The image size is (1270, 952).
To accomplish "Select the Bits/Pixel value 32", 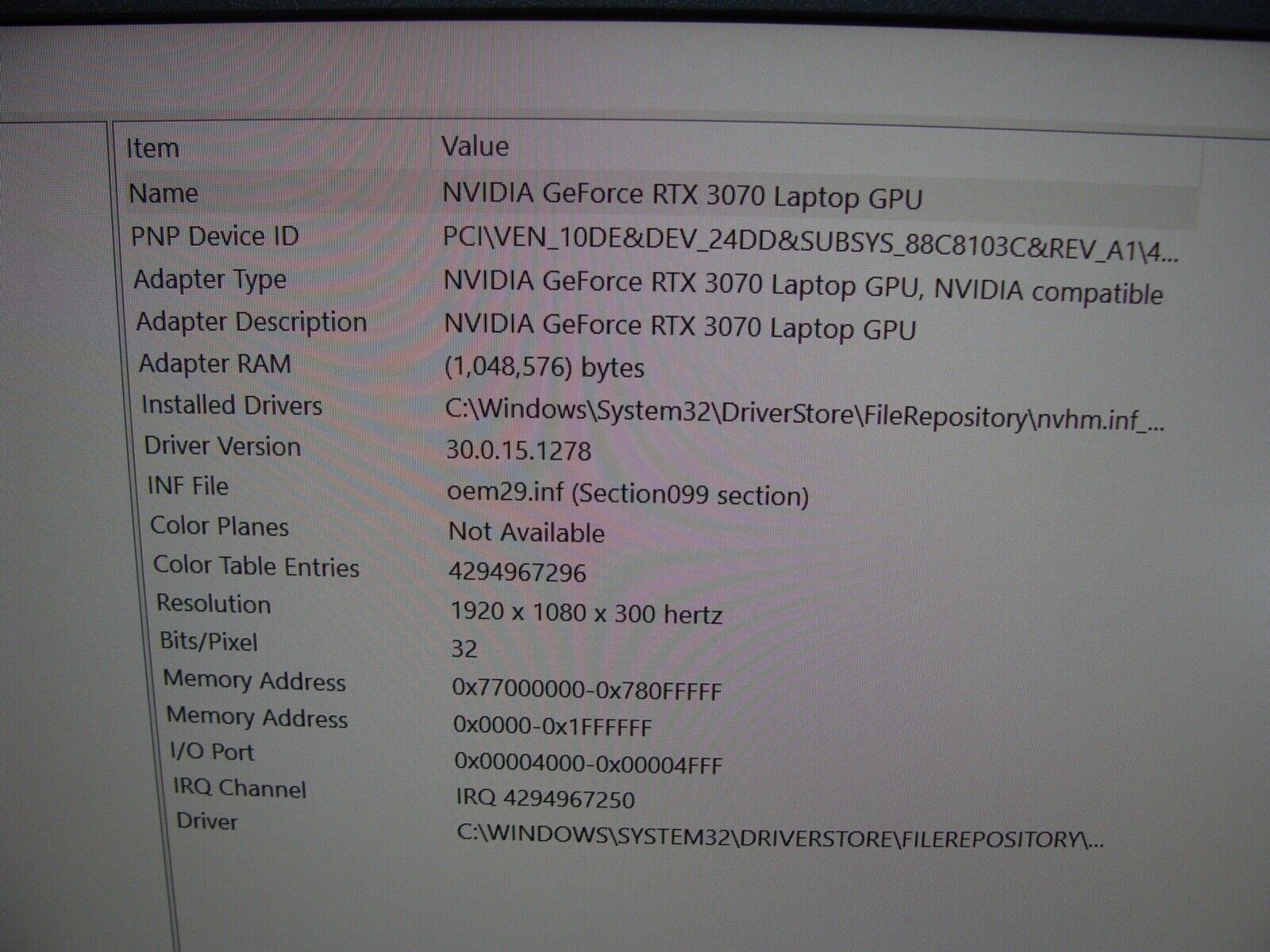I will [x=464, y=649].
